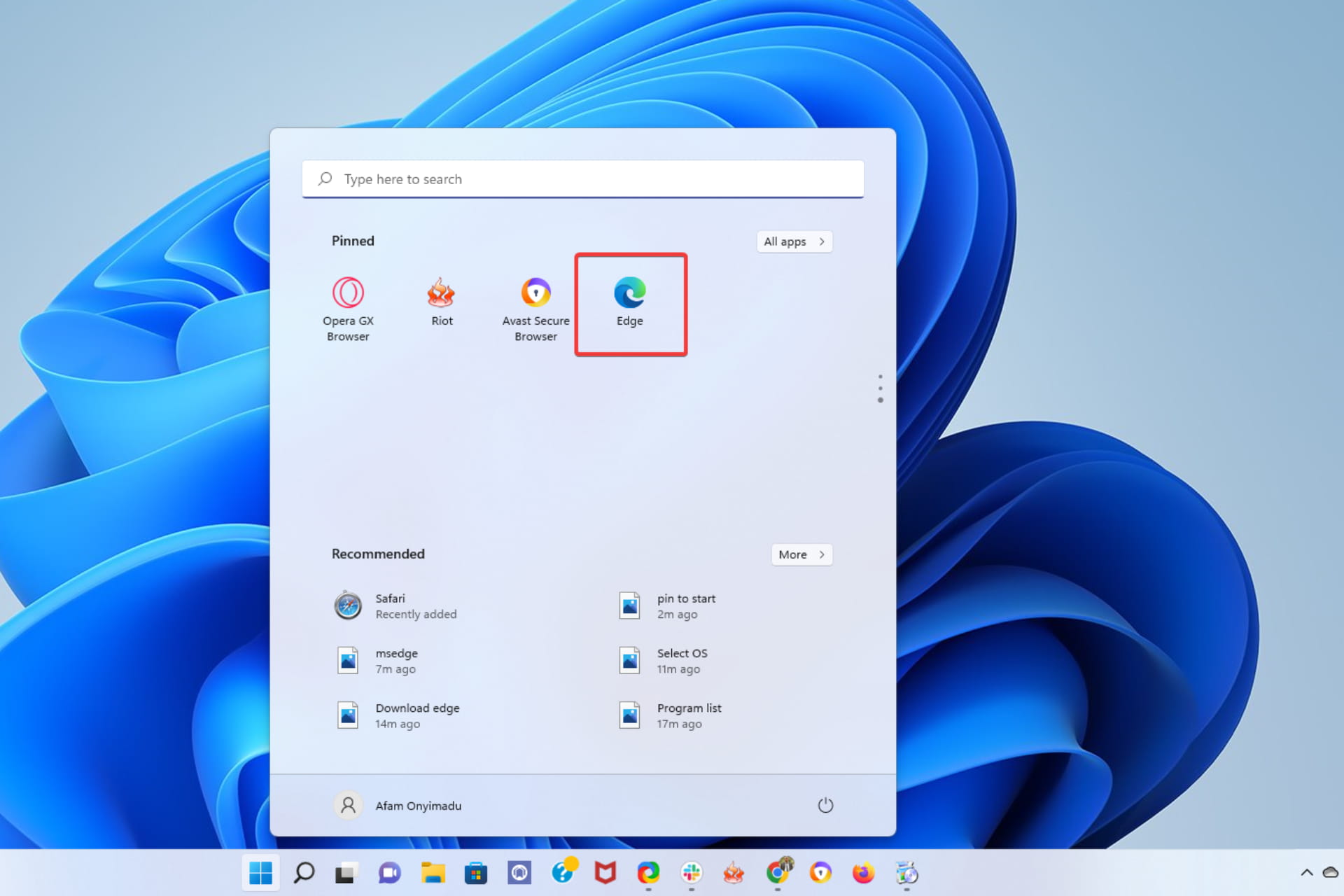Viewport: 1344px width, 896px height.
Task: Click the power button in Start menu
Action: click(825, 805)
